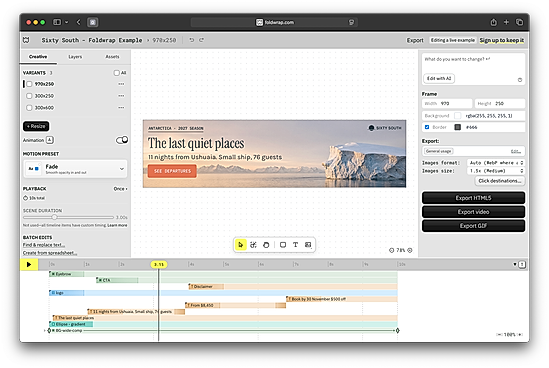This screenshot has height=368, width=549.
Task: Click Sign up to keep it link
Action: coord(502,40)
